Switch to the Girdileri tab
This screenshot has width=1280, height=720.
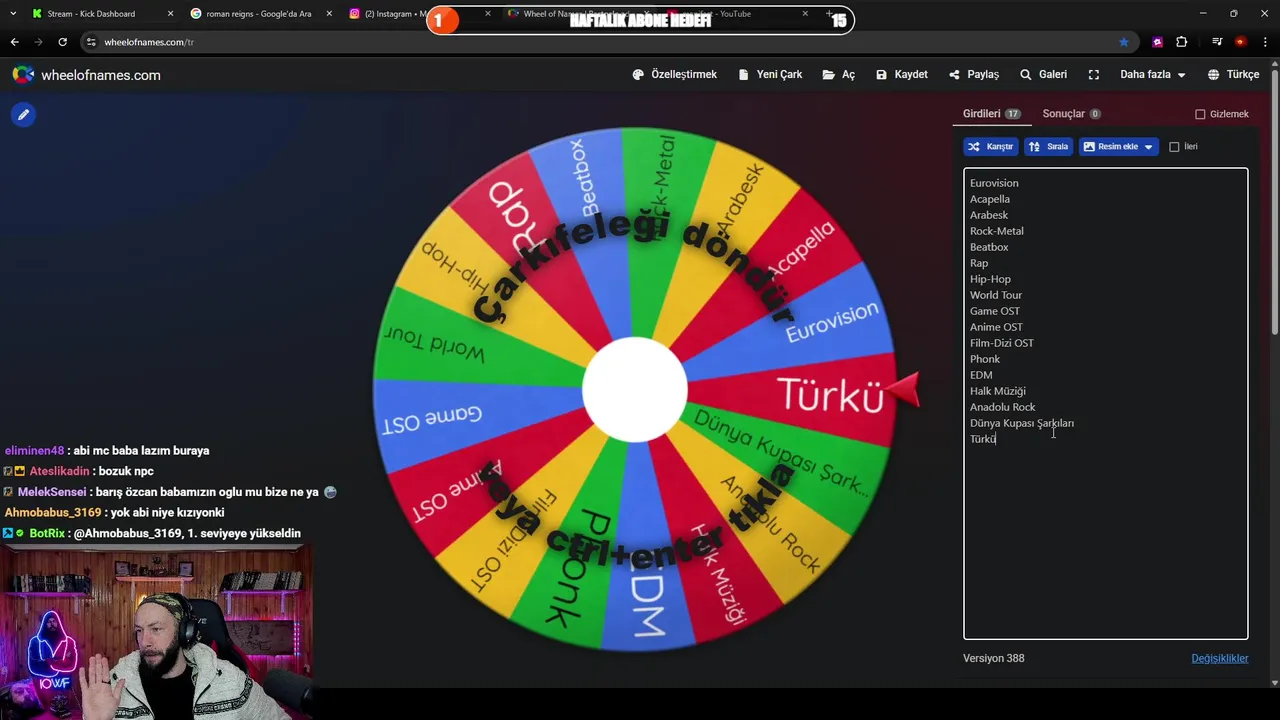click(991, 114)
